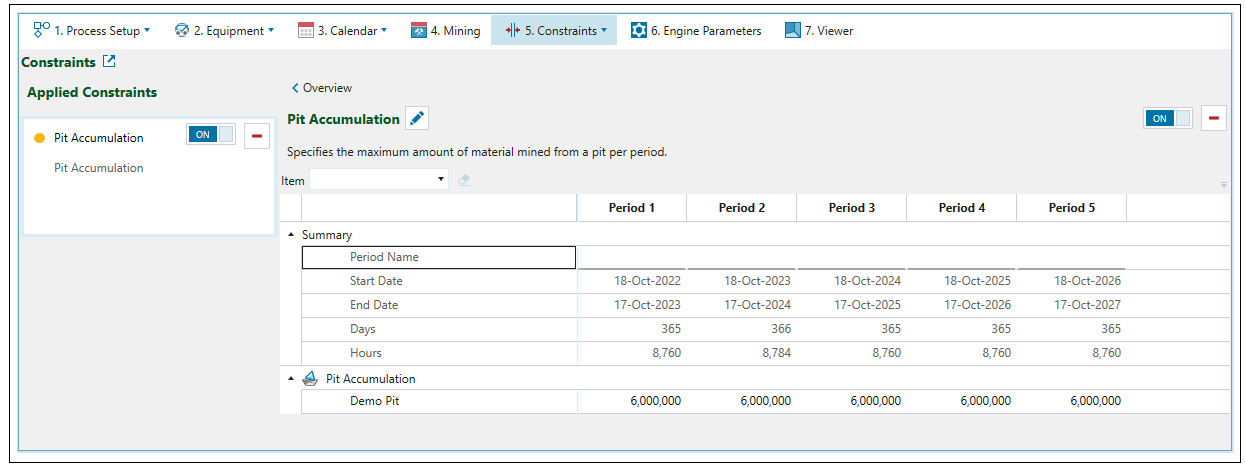Open the 2. Equipment menu
This screenshot has width=1246, height=468.
pyautogui.click(x=224, y=31)
